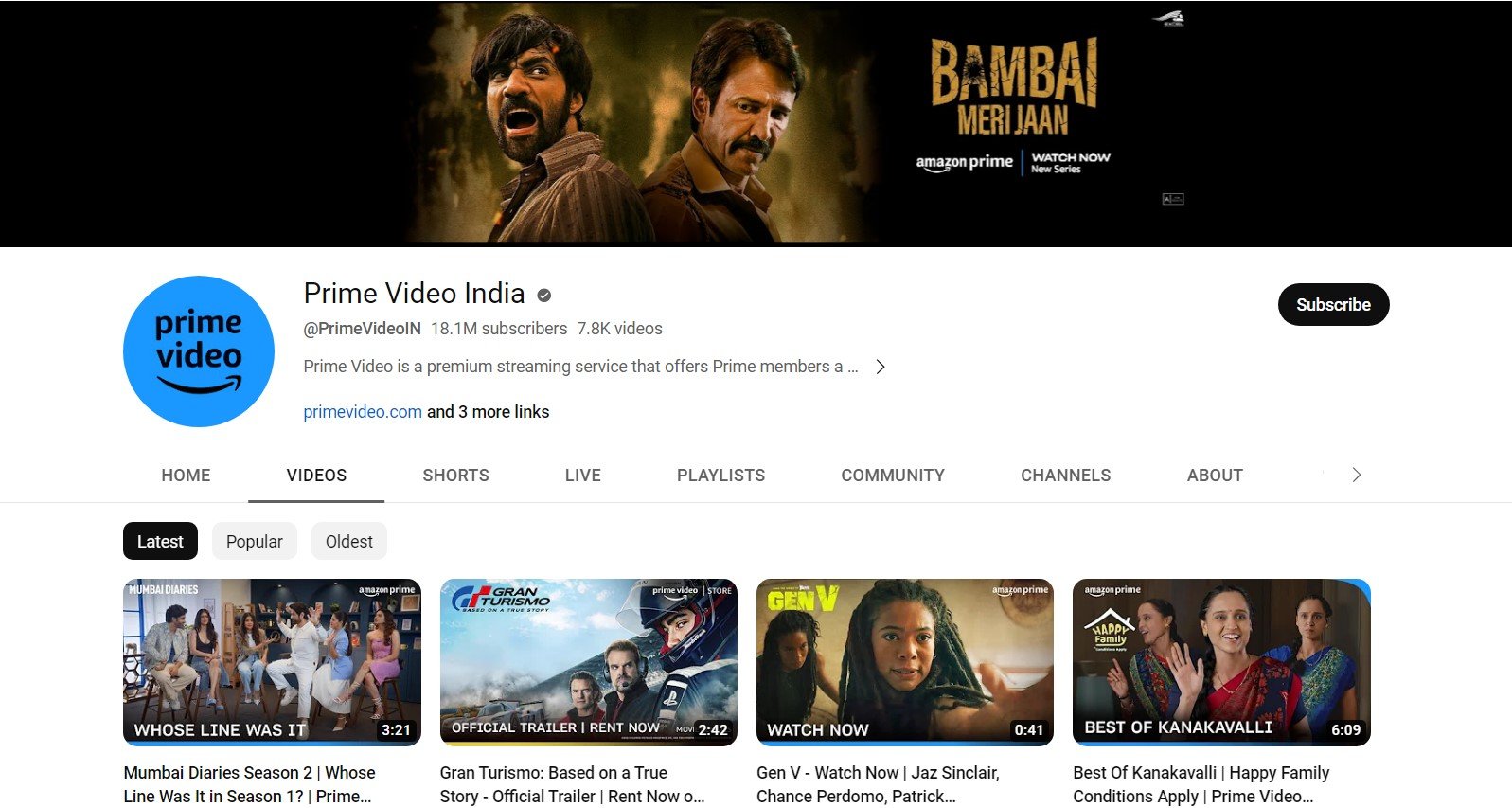Show more tabs with right chevron
Image resolution: width=1512 pixels, height=808 pixels.
[x=1356, y=475]
